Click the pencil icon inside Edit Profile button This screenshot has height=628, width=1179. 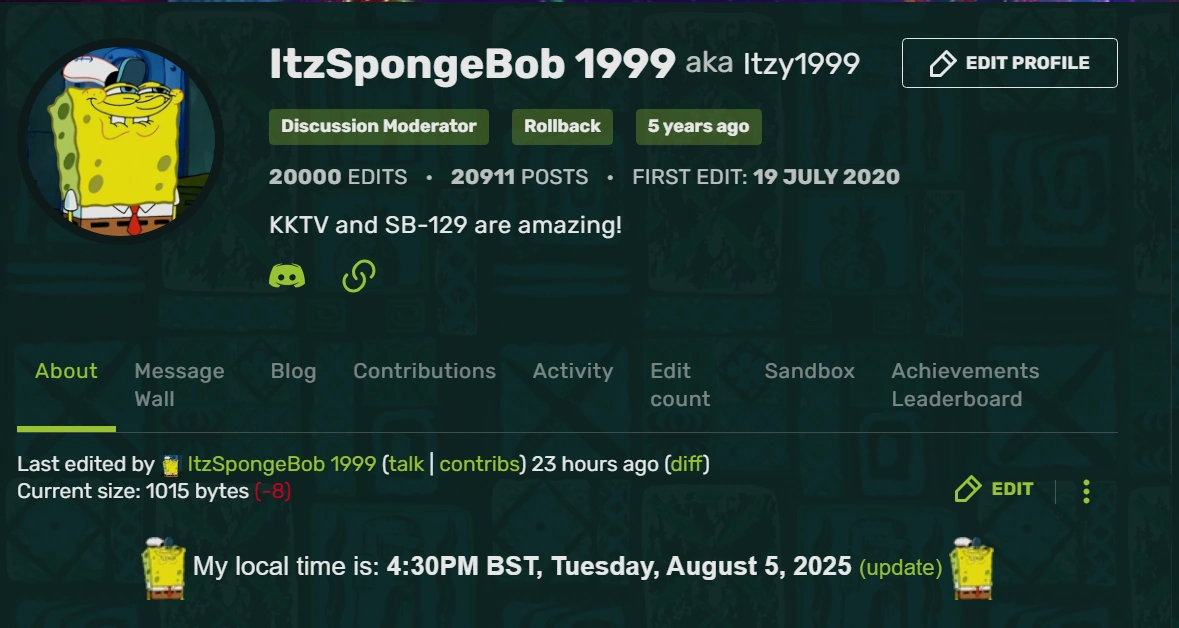click(x=941, y=62)
